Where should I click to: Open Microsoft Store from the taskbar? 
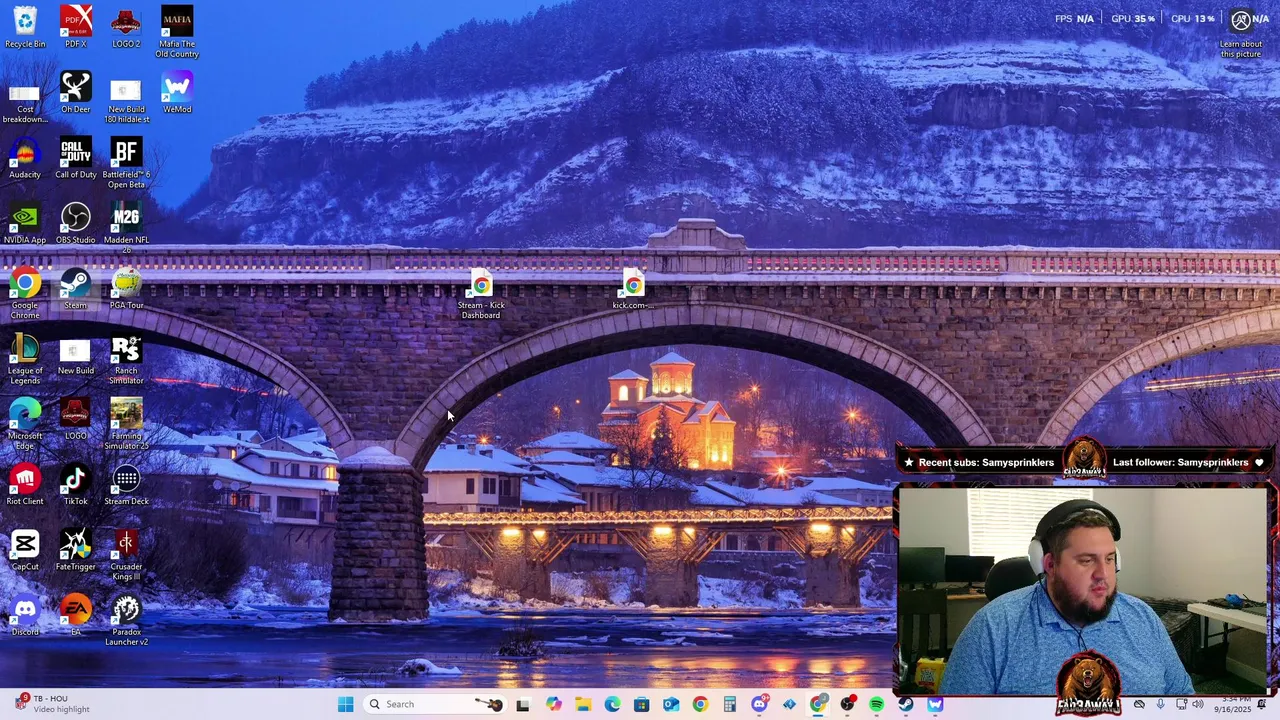(641, 704)
